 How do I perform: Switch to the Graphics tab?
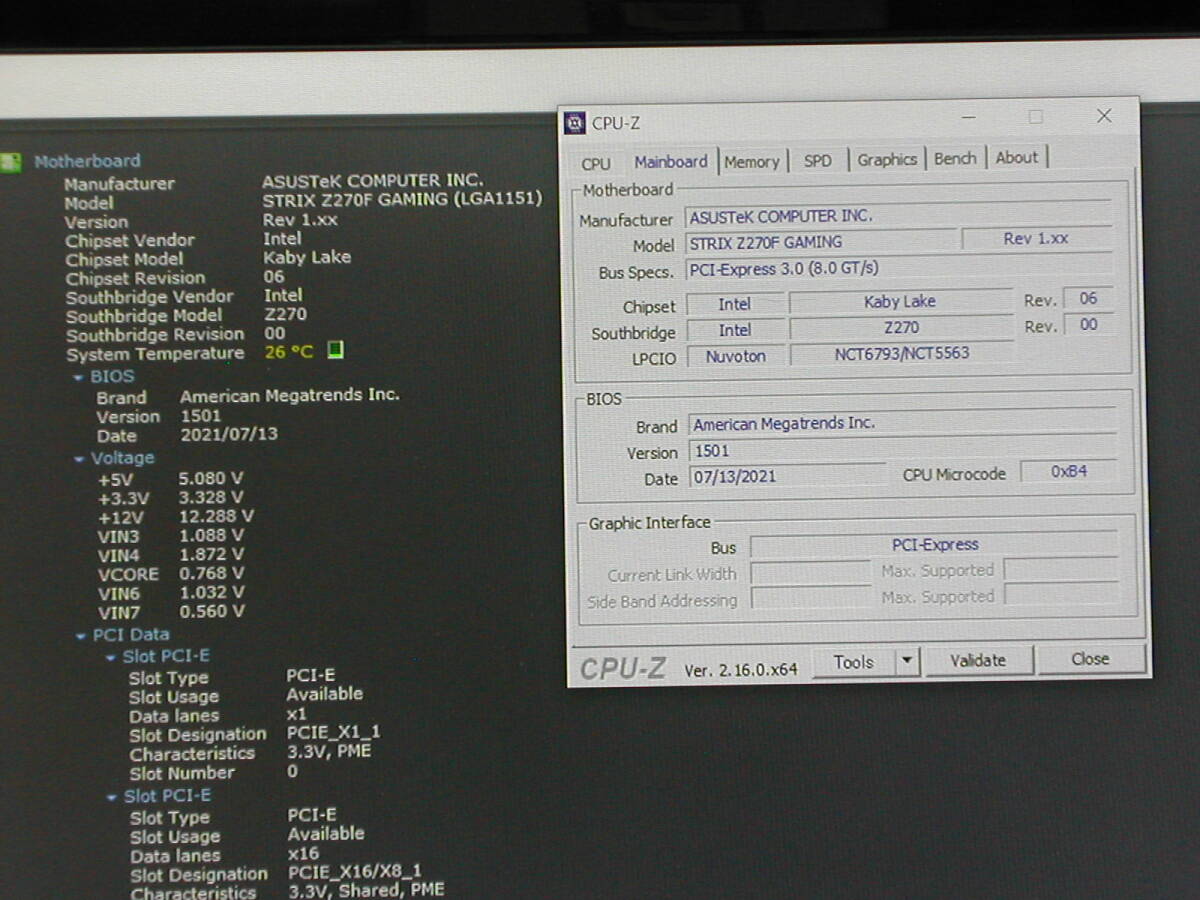coord(887,159)
